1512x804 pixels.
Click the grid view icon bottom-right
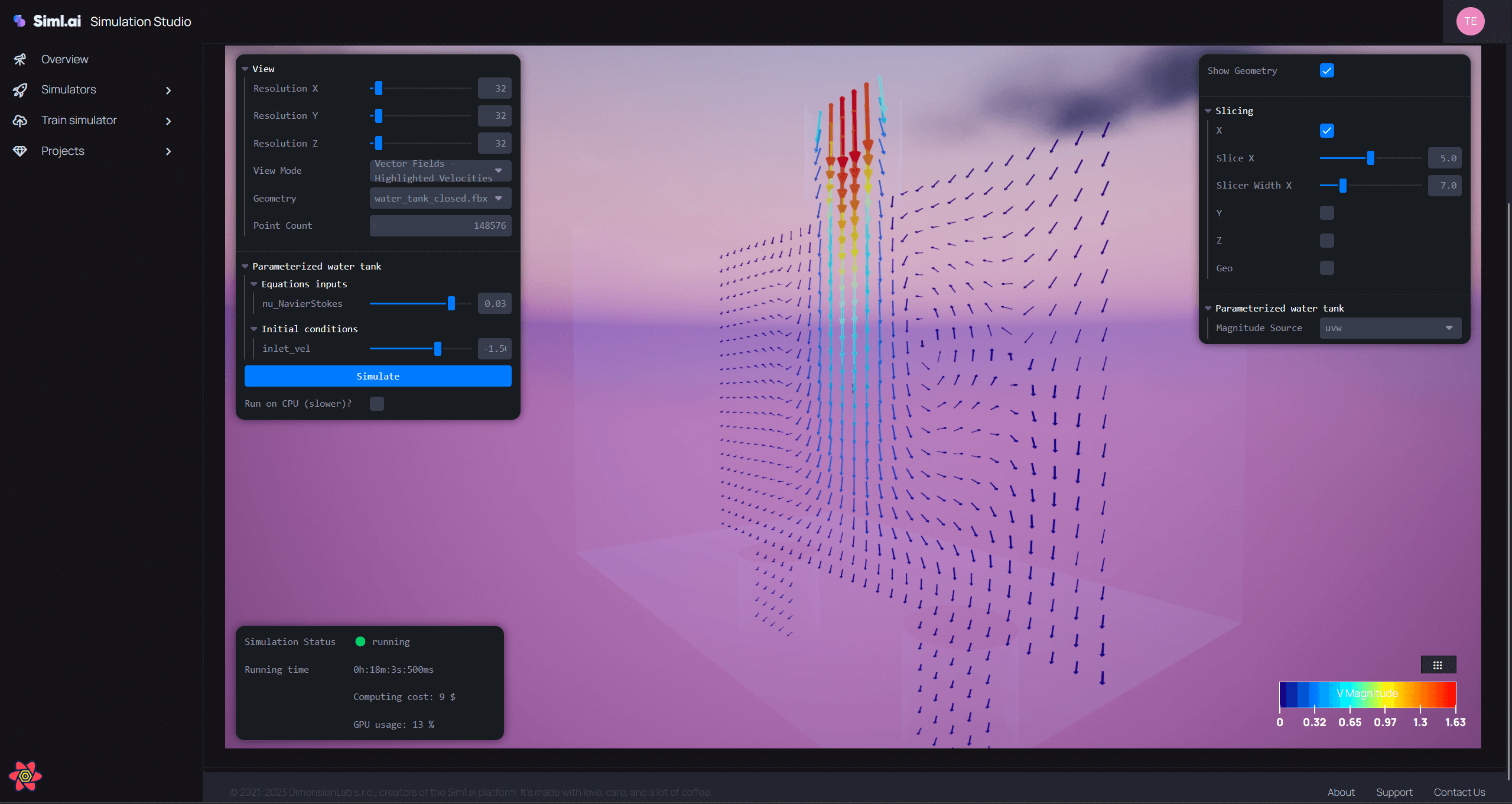[1438, 664]
